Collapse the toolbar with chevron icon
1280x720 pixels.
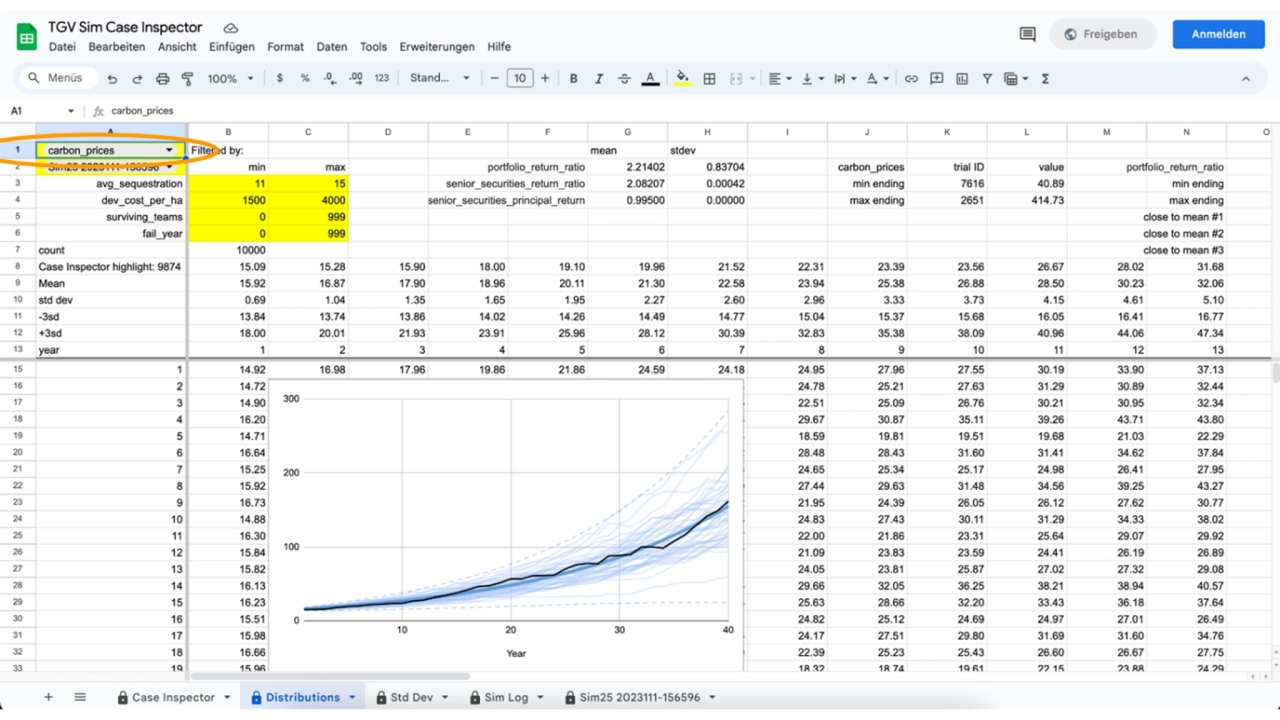pos(1245,78)
